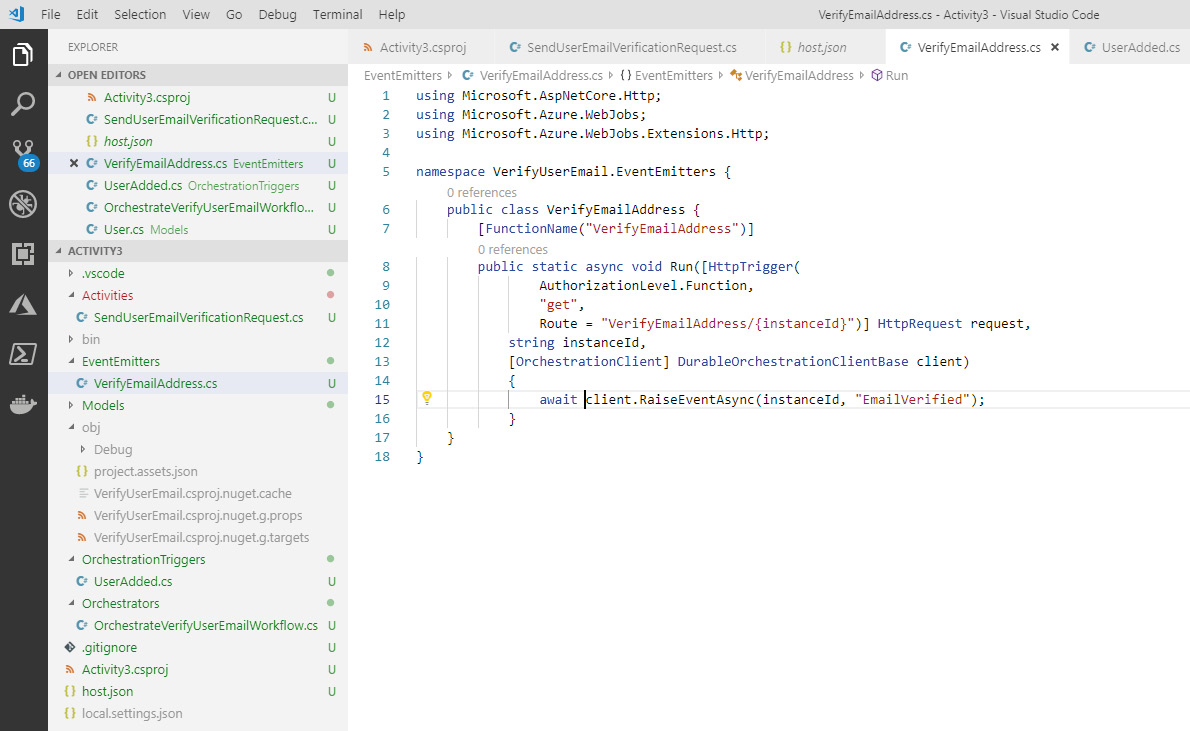
Task: Open the Debug view icon
Action: coord(23,204)
